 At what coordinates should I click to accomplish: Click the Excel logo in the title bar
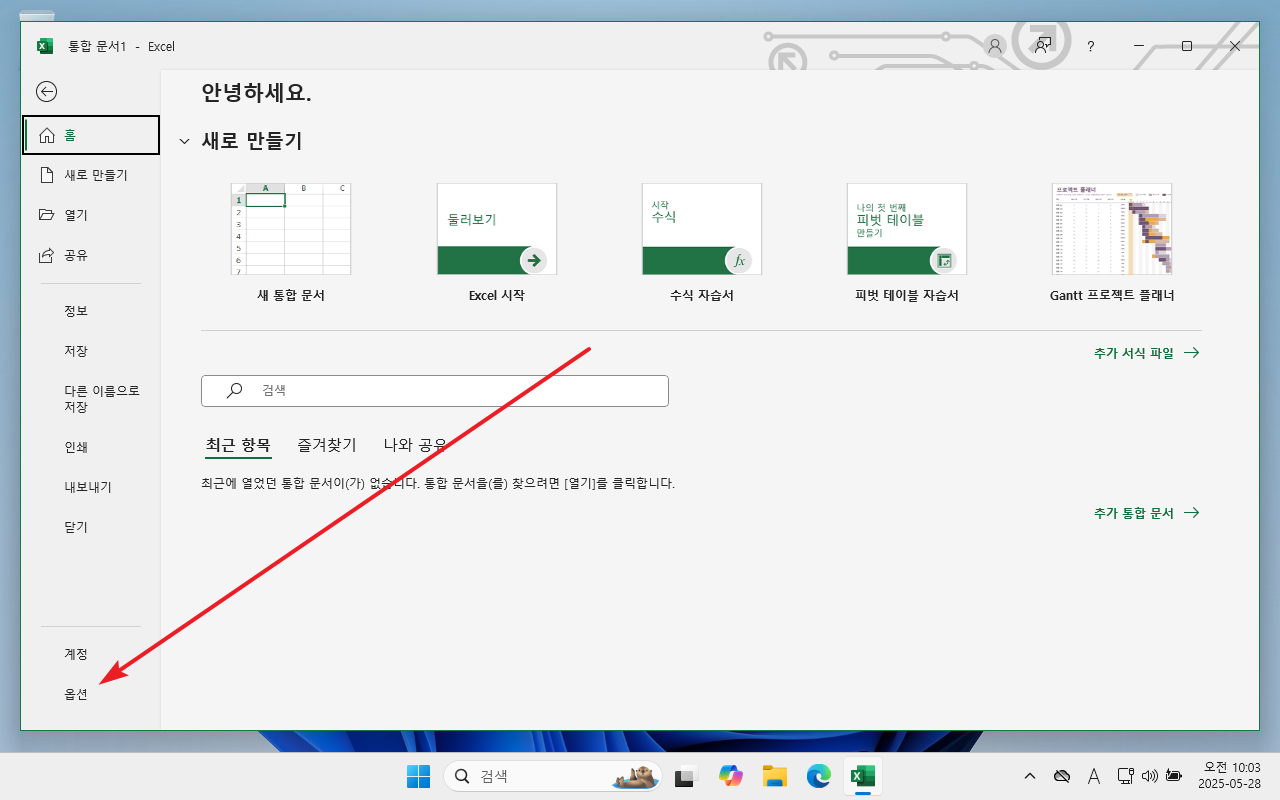[45, 46]
